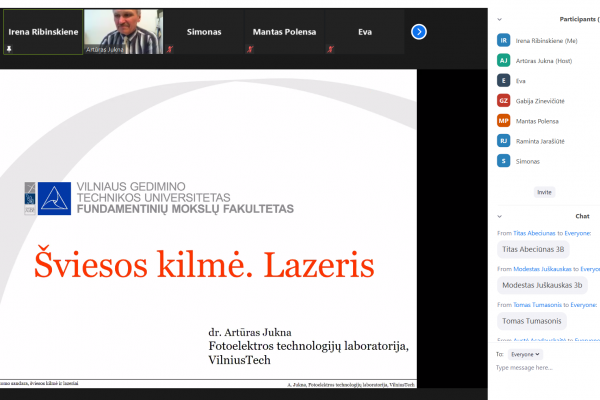Select participant 'Simonas' in list
The image size is (600, 400).
pyautogui.click(x=528, y=162)
